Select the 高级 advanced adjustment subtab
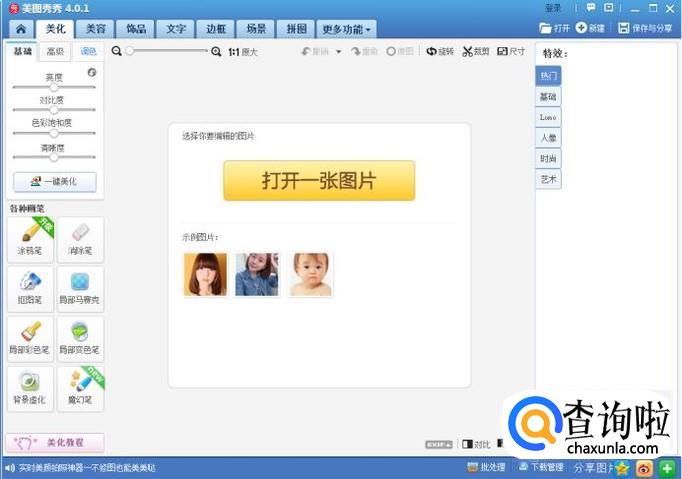The image size is (682, 479). [x=55, y=51]
